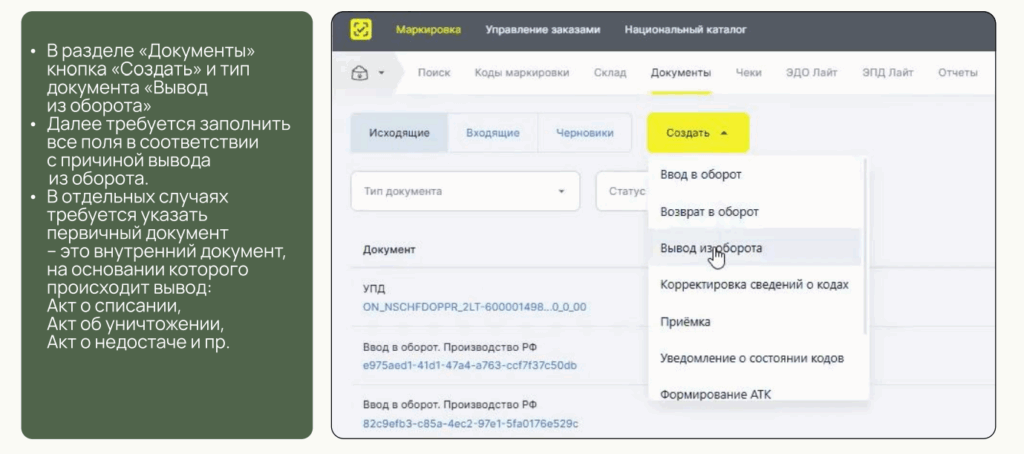
Task: Switch to the Поиск tab
Action: coord(434,73)
